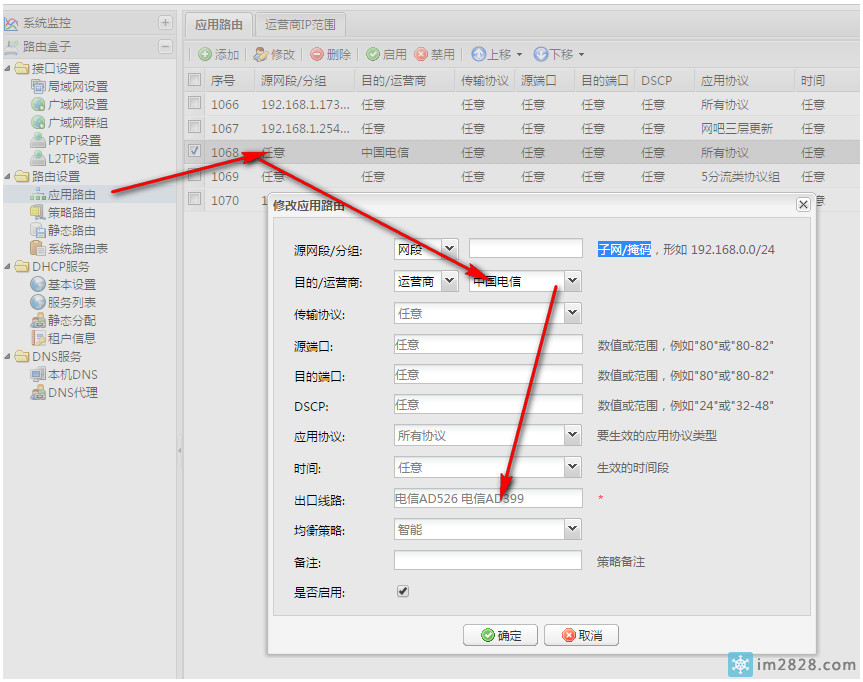Check the checkbox on row 1070

point(194,200)
